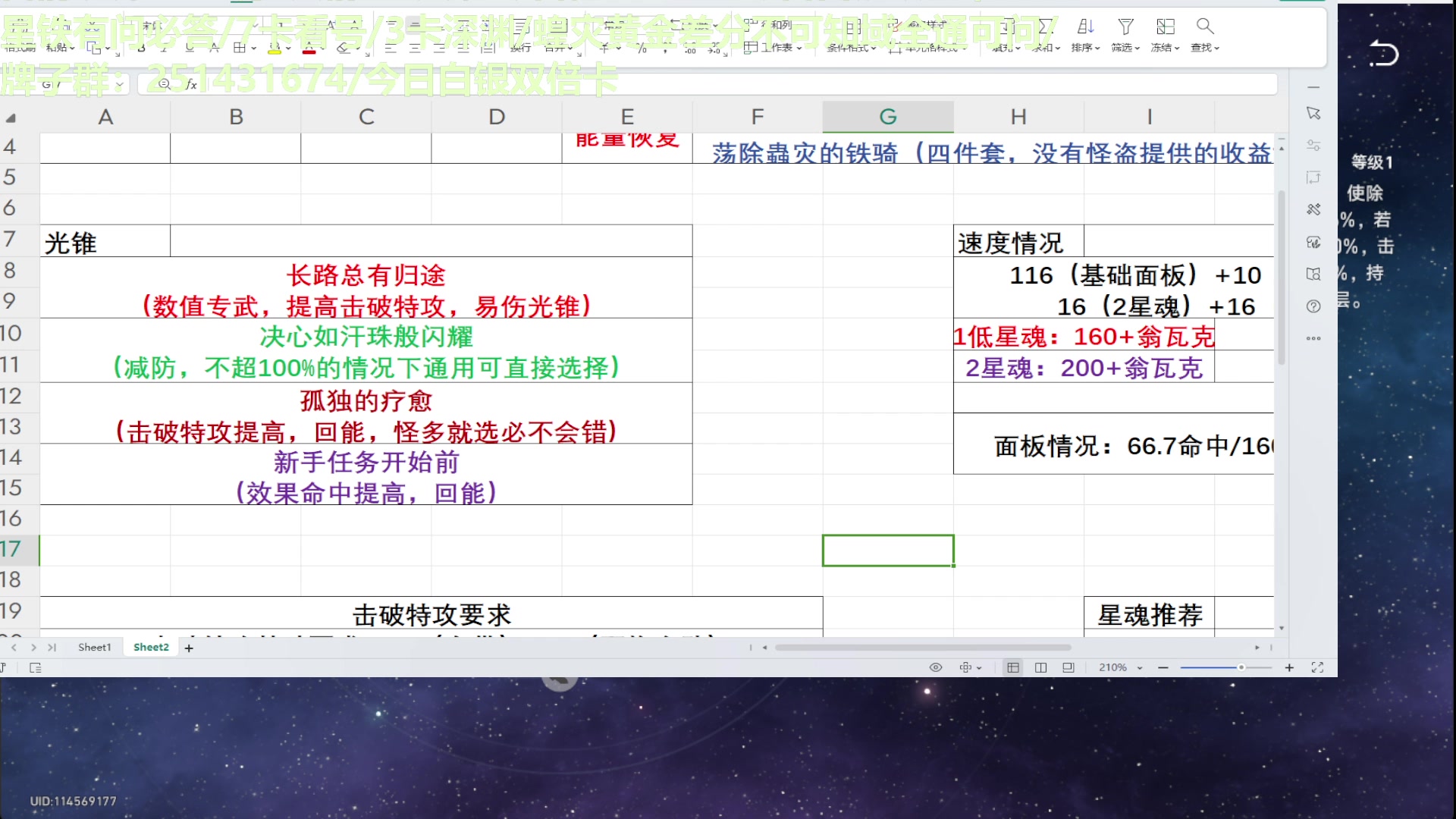Add a new sheet with plus button
This screenshot has height=819, width=1456.
pos(189,648)
